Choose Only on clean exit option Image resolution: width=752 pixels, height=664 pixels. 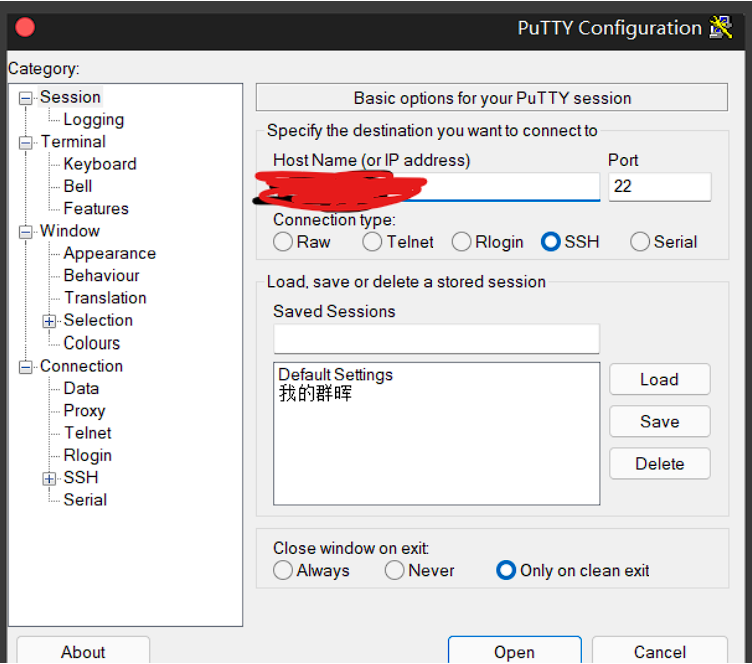(x=506, y=571)
